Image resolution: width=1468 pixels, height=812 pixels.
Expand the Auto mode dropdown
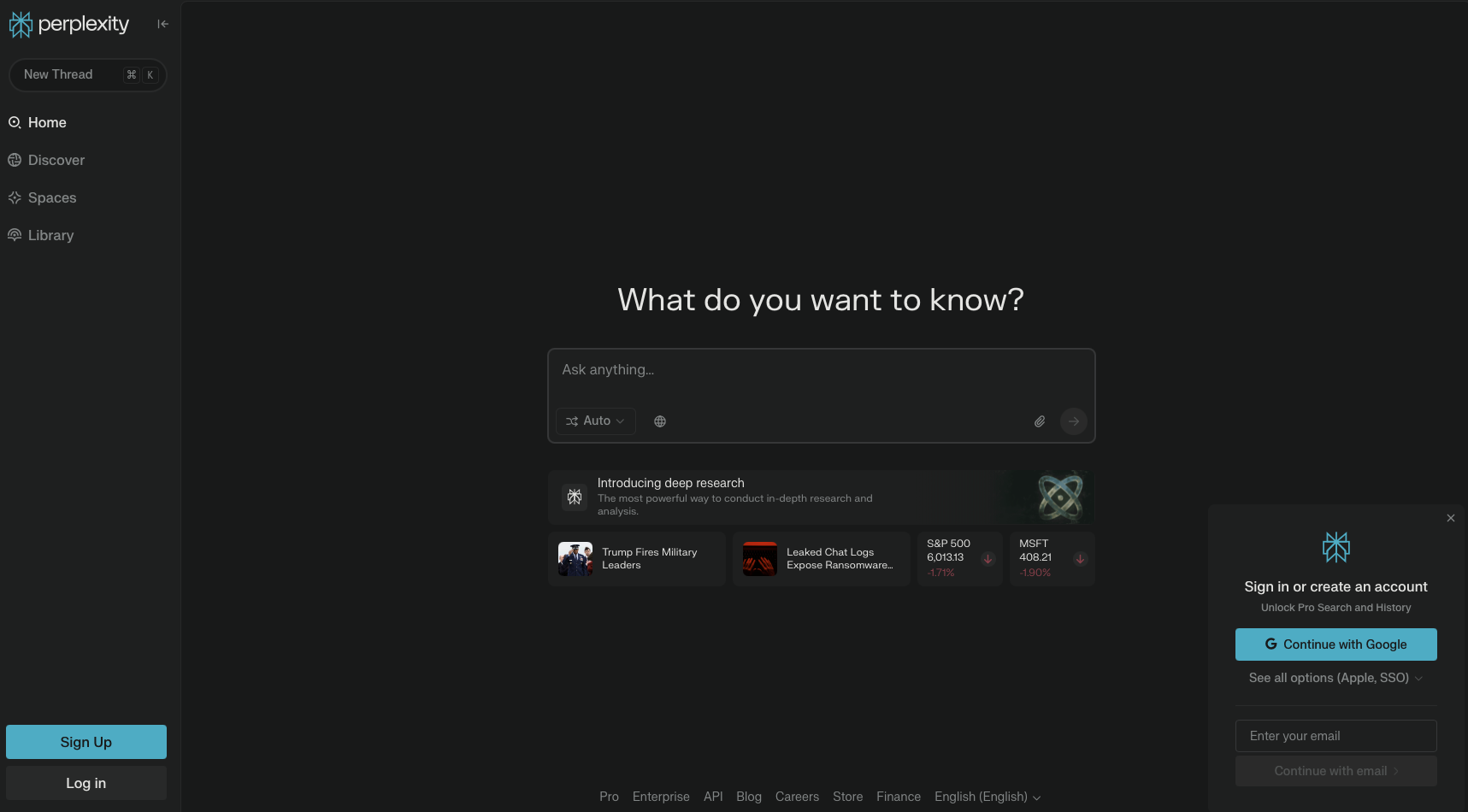point(595,421)
